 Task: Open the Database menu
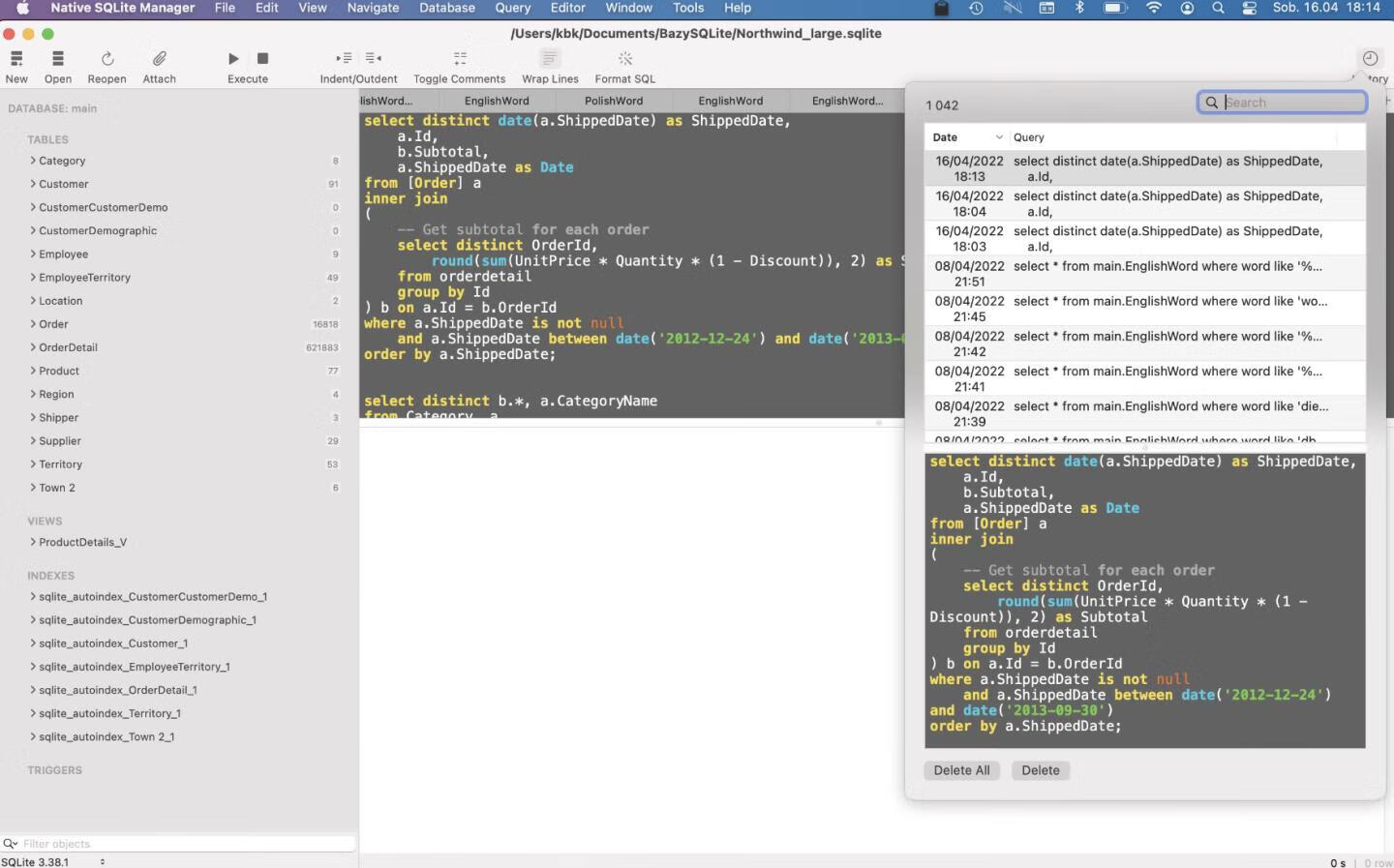click(447, 8)
